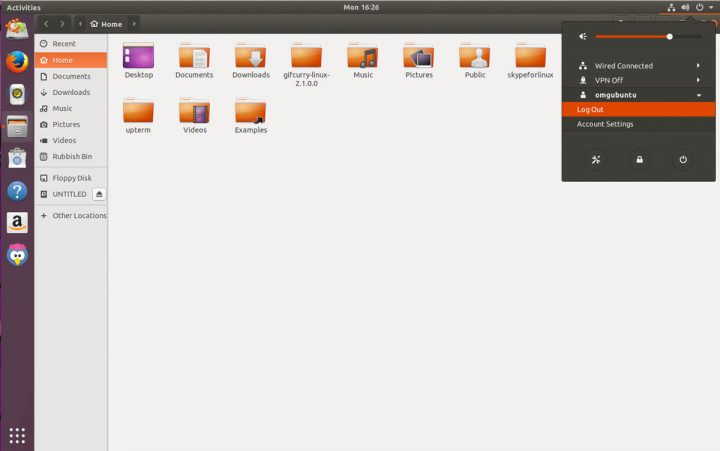720x451 pixels.
Task: Click the Activities button
Action: (x=24, y=7)
